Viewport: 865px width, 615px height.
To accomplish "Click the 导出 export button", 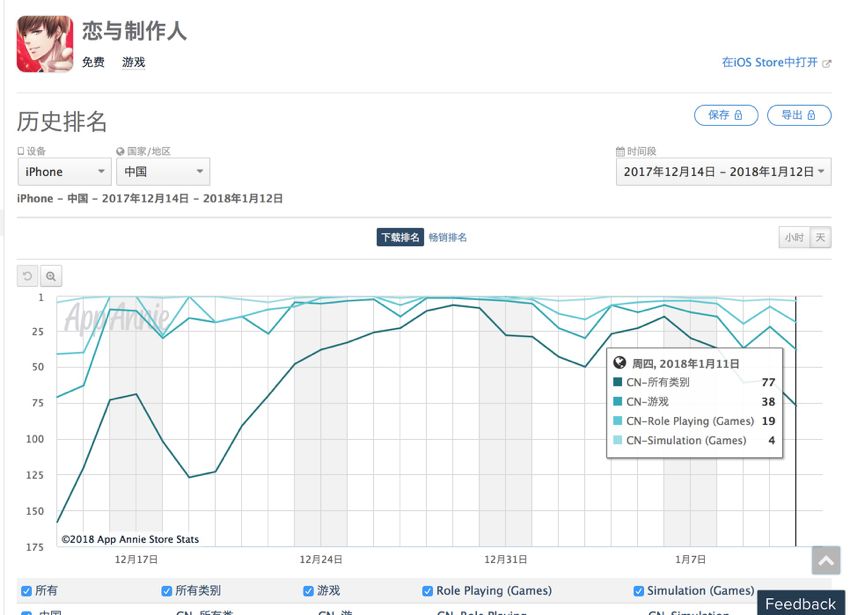I will [x=798, y=115].
